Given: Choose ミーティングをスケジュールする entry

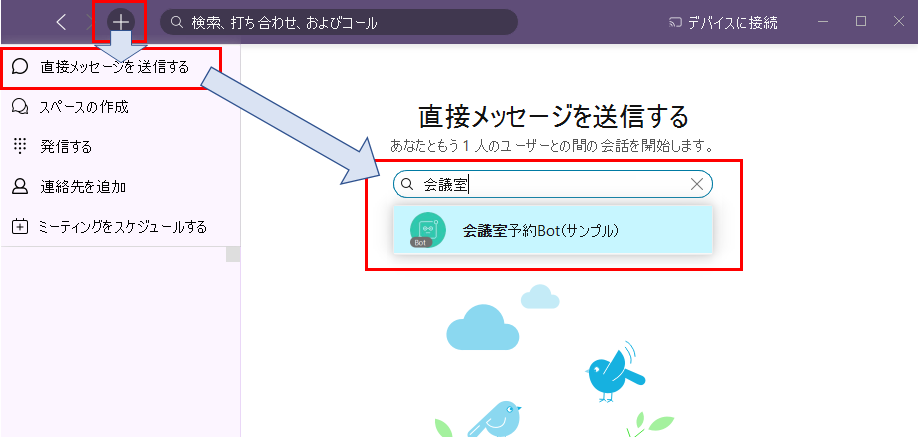Looking at the screenshot, I should pos(120,227).
